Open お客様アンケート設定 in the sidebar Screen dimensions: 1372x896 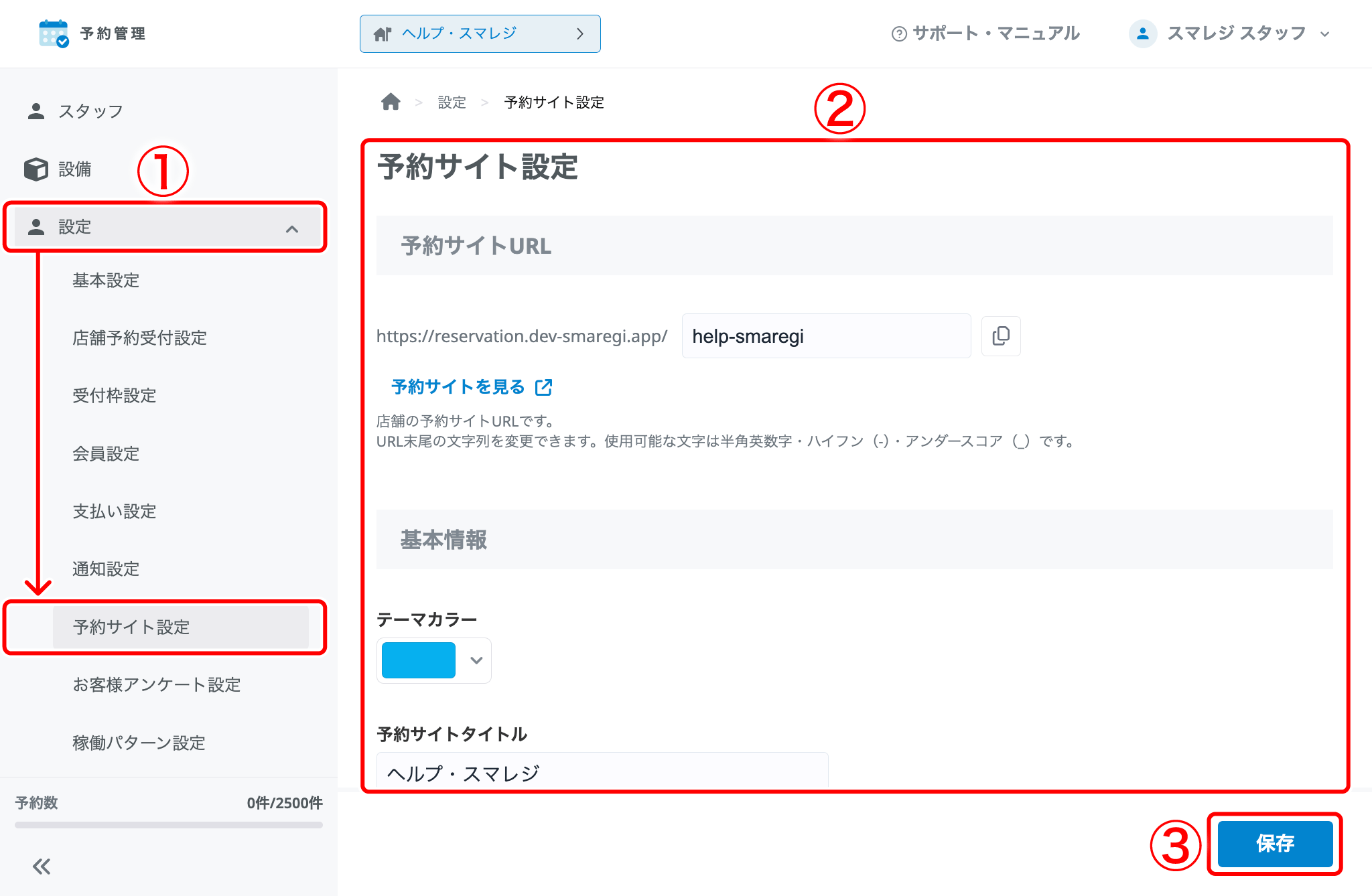pyautogui.click(x=156, y=684)
